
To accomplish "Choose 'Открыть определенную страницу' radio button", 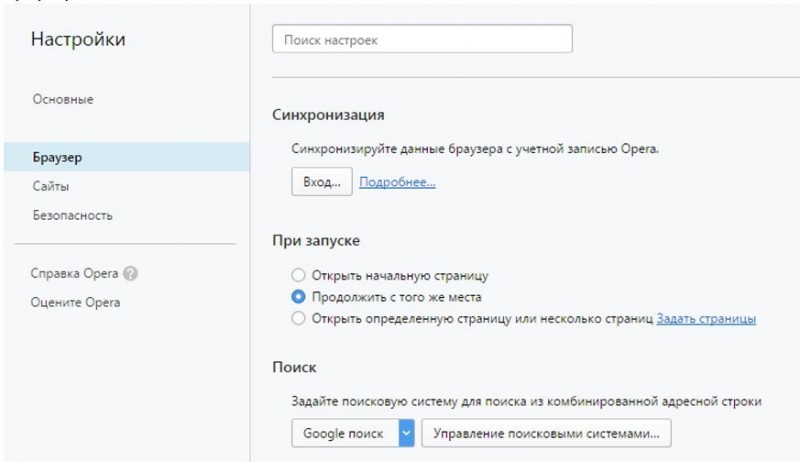I will click(298, 319).
